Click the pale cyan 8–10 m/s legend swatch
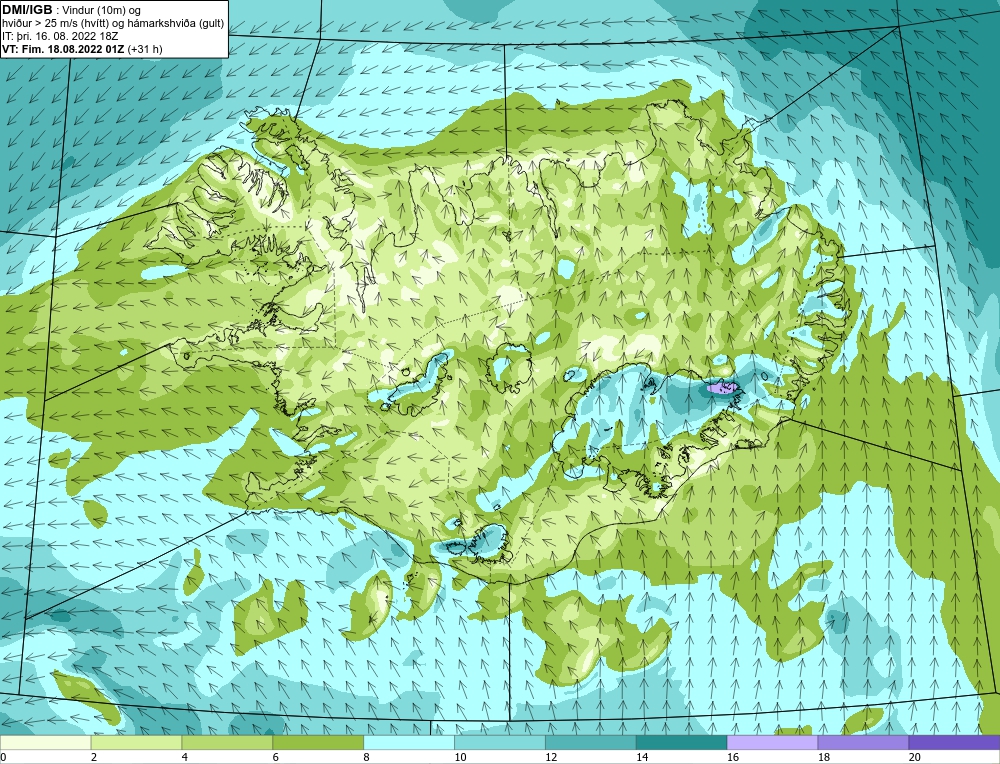 [409, 742]
